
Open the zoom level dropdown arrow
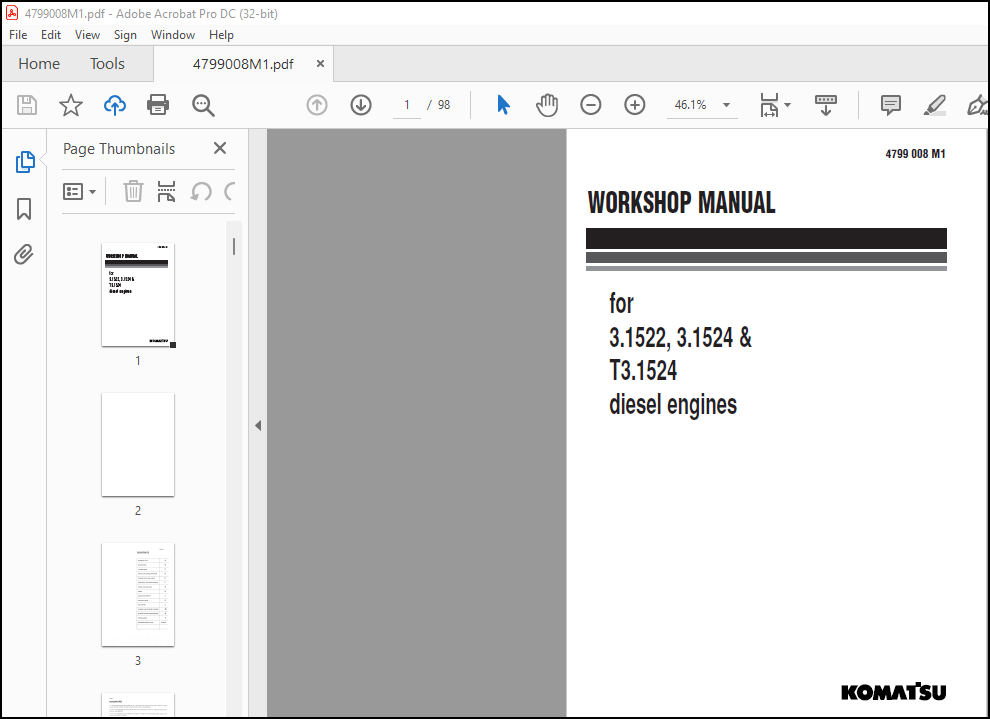pyautogui.click(x=726, y=105)
